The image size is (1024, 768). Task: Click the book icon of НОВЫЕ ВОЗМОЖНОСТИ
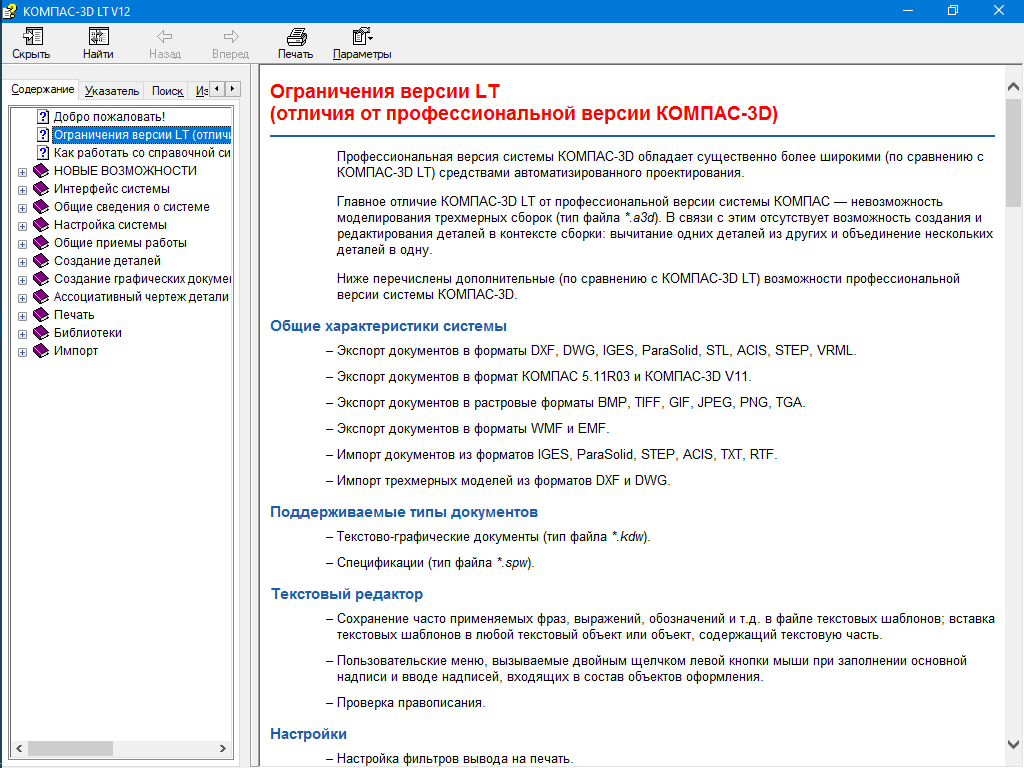click(41, 170)
